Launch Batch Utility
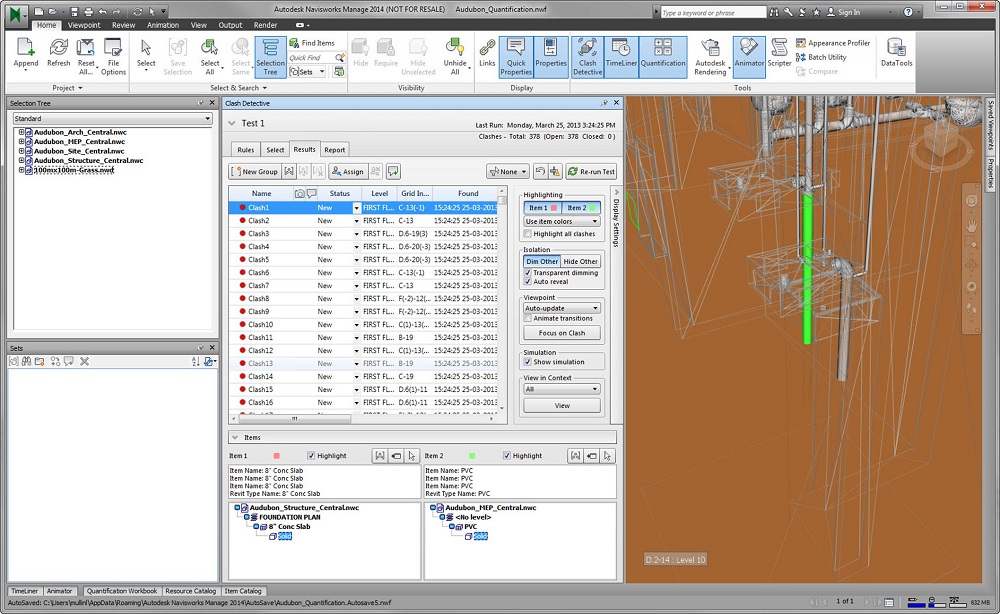This screenshot has height=614, width=1000. (x=821, y=57)
